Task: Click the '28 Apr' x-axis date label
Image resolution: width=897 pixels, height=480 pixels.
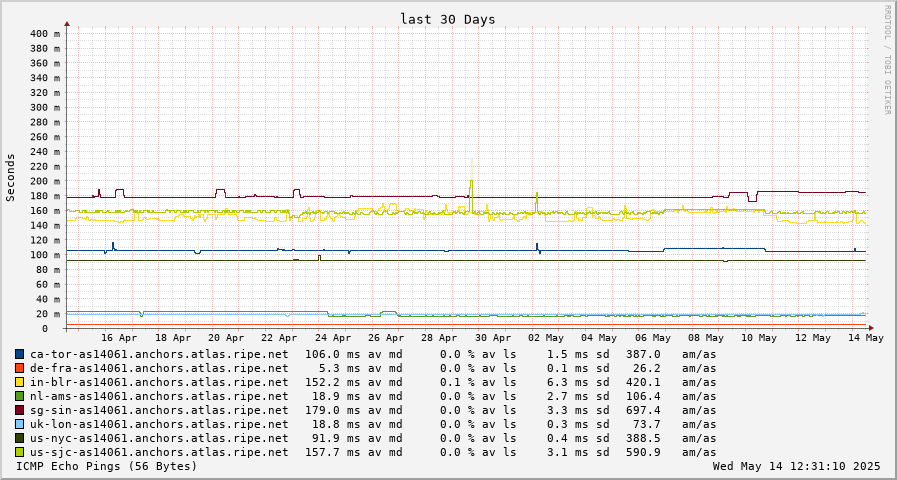Action: click(440, 338)
